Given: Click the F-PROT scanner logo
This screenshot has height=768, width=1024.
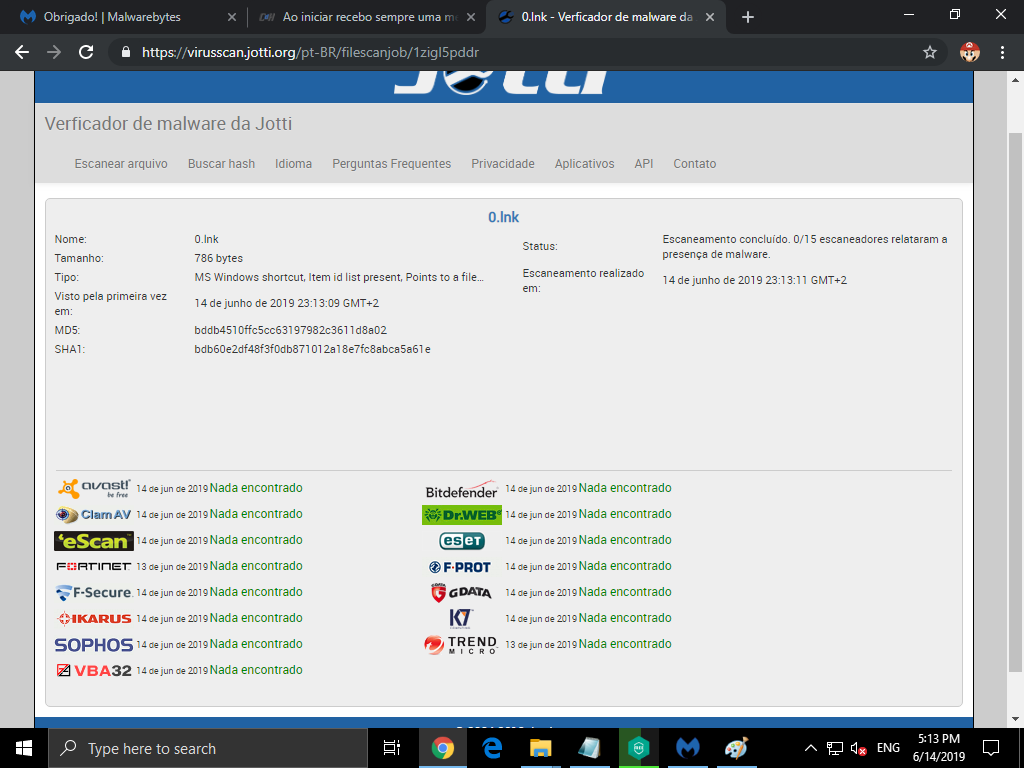Looking at the screenshot, I should [x=460, y=567].
